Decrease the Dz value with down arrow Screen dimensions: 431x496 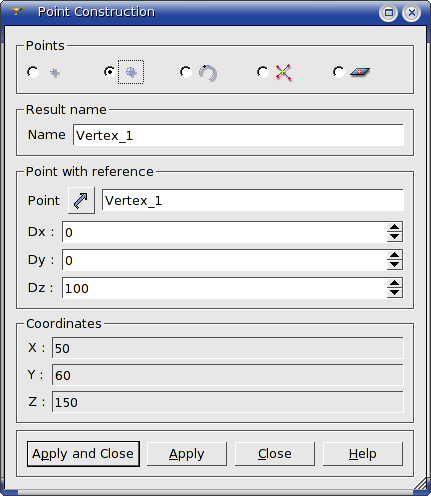(395, 293)
